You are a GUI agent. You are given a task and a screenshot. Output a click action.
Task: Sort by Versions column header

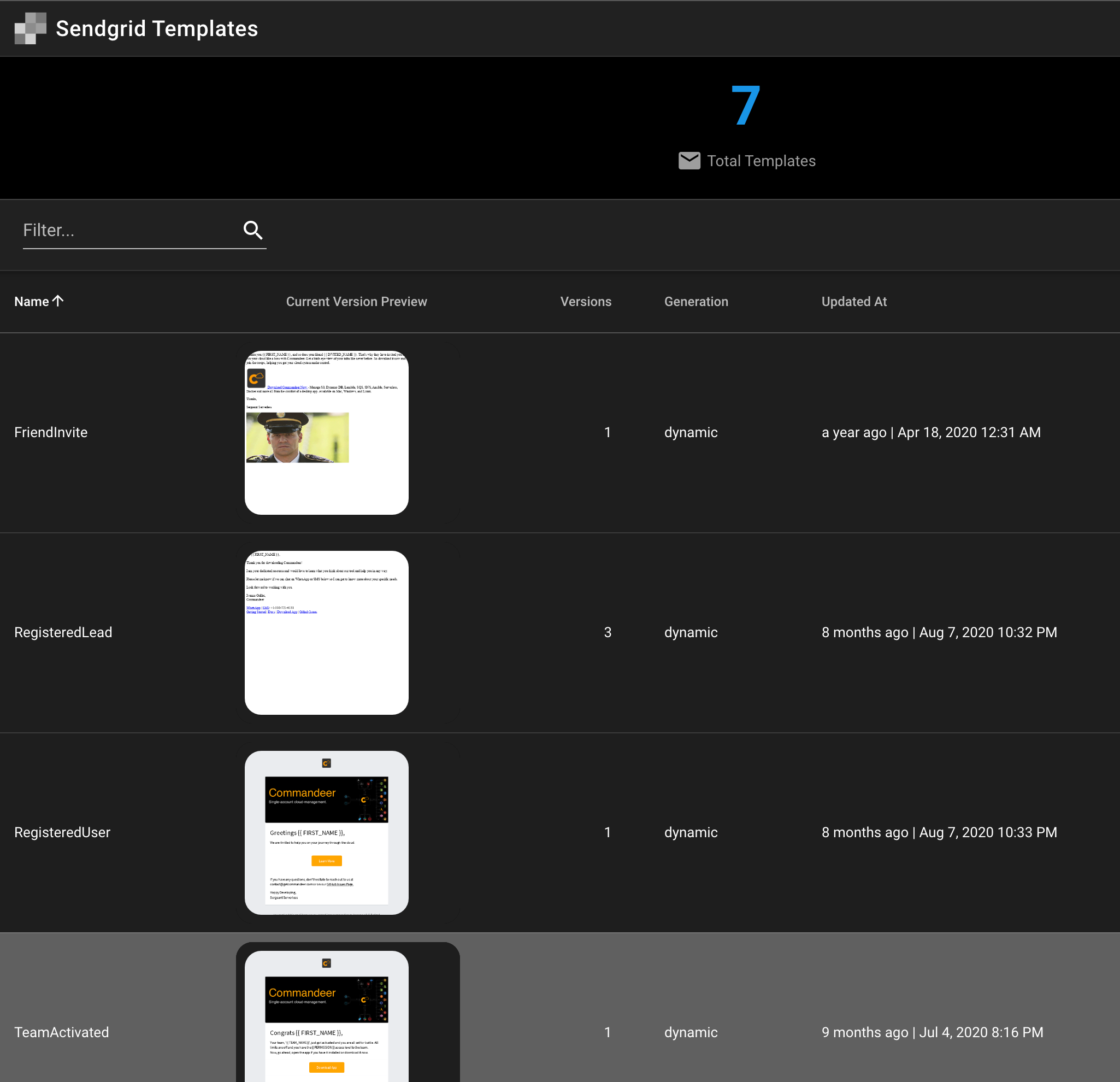(x=586, y=302)
